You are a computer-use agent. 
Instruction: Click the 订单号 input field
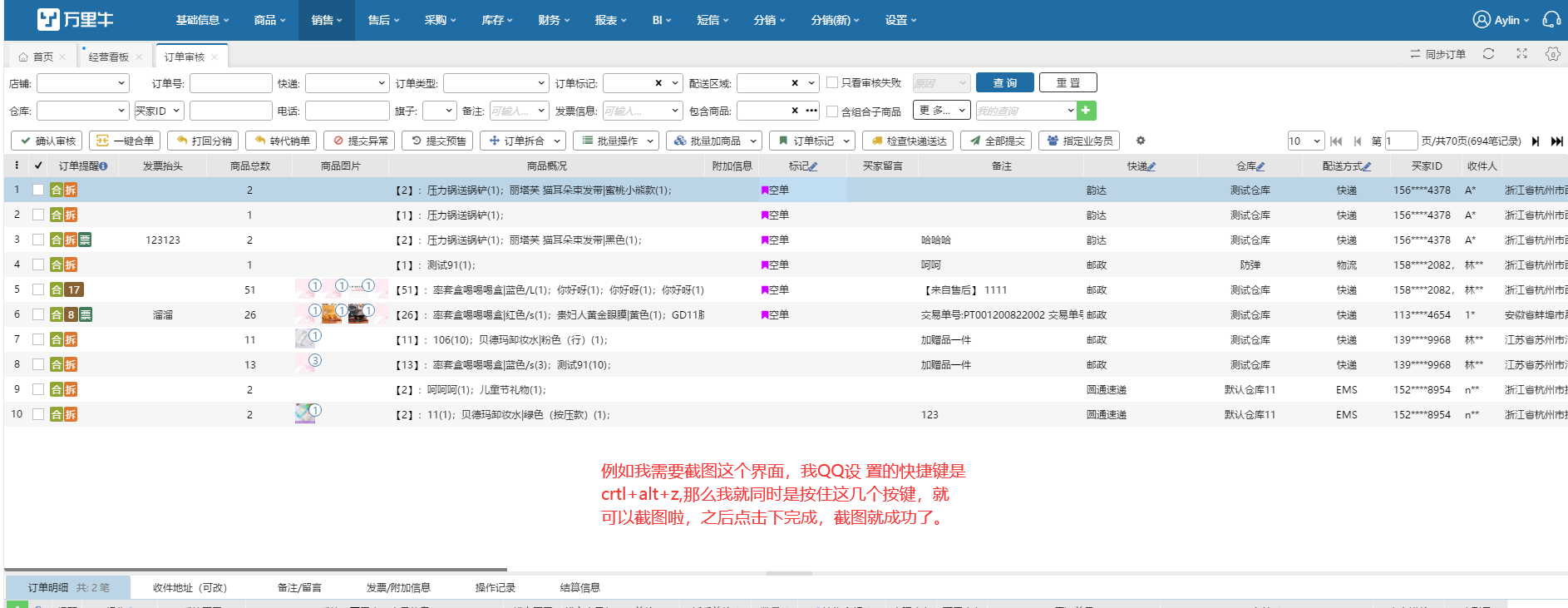[x=231, y=83]
